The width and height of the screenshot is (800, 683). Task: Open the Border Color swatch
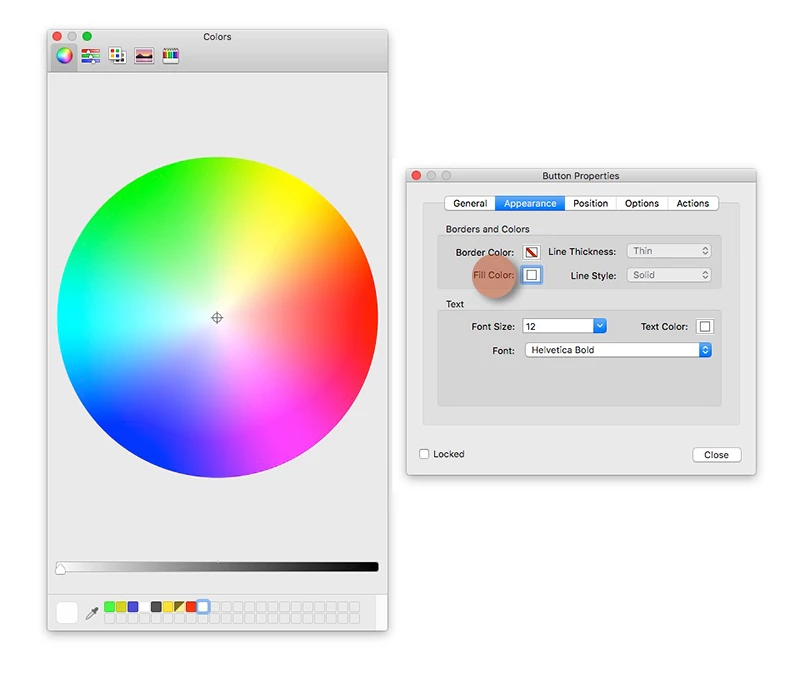(531, 252)
